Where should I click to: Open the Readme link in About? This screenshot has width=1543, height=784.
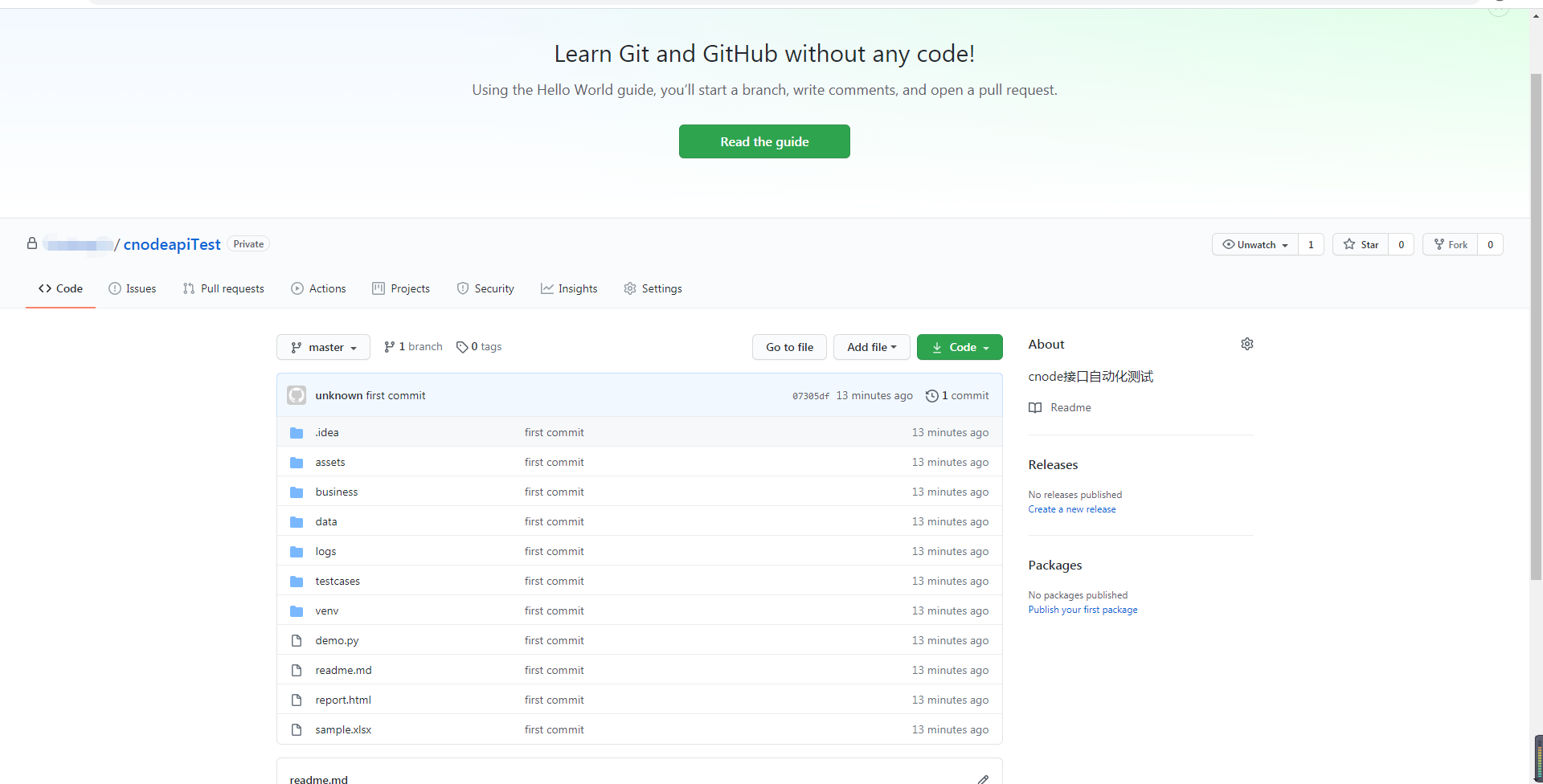[1070, 408]
